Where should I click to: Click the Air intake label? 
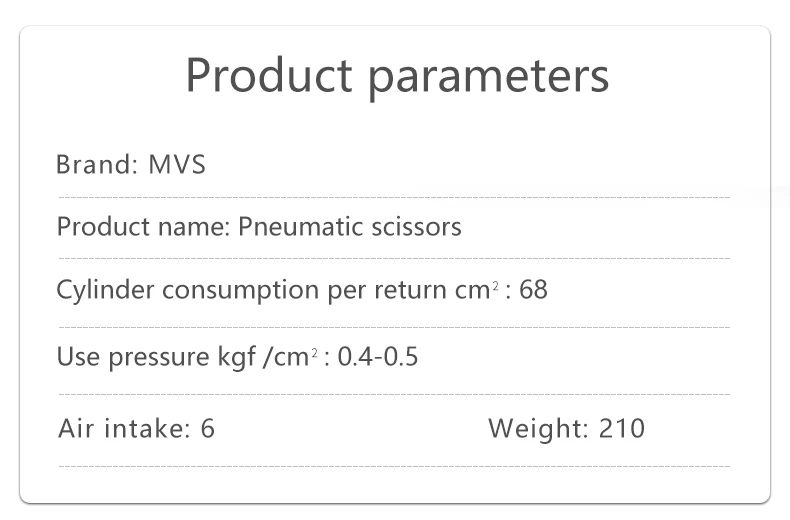pos(124,429)
